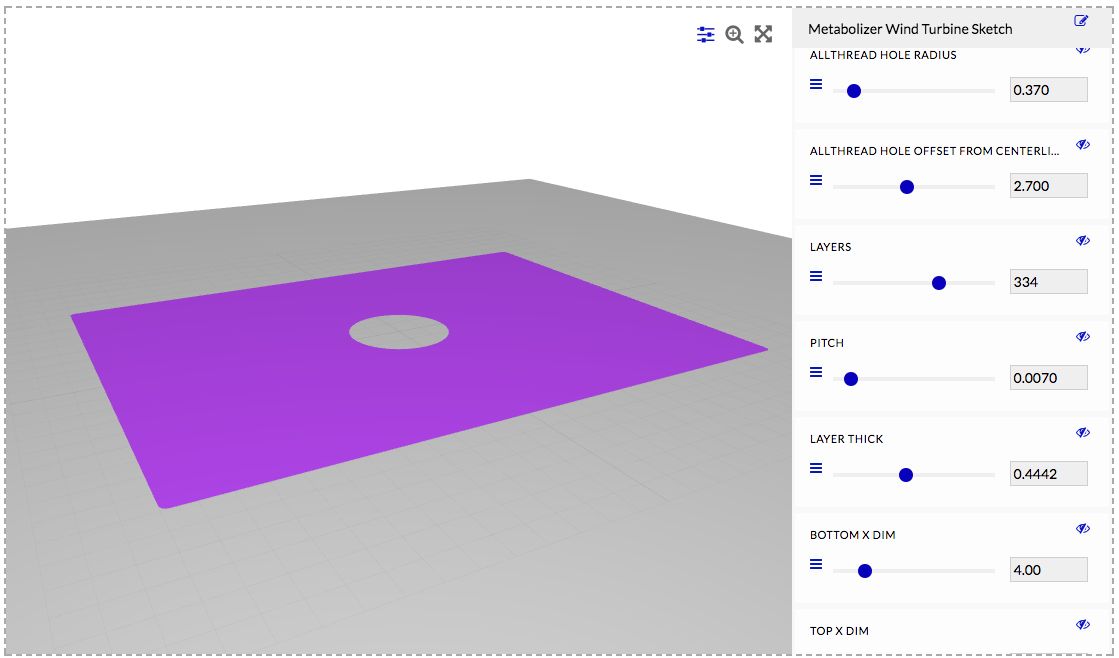Toggle visibility of the Top X Dim parameter
Screen dimensions: 1119x658
[1083, 624]
